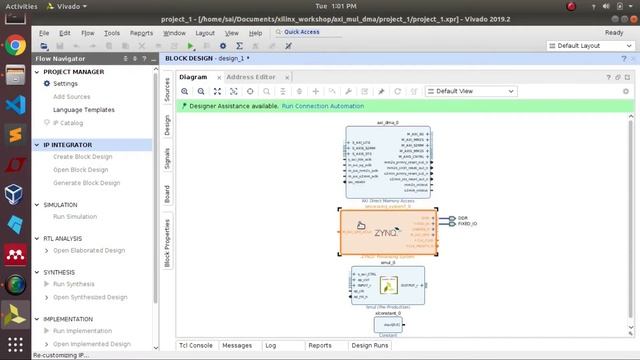The width and height of the screenshot is (640, 360).
Task: Click the green Run arrow in toolbar
Action: tap(190, 46)
